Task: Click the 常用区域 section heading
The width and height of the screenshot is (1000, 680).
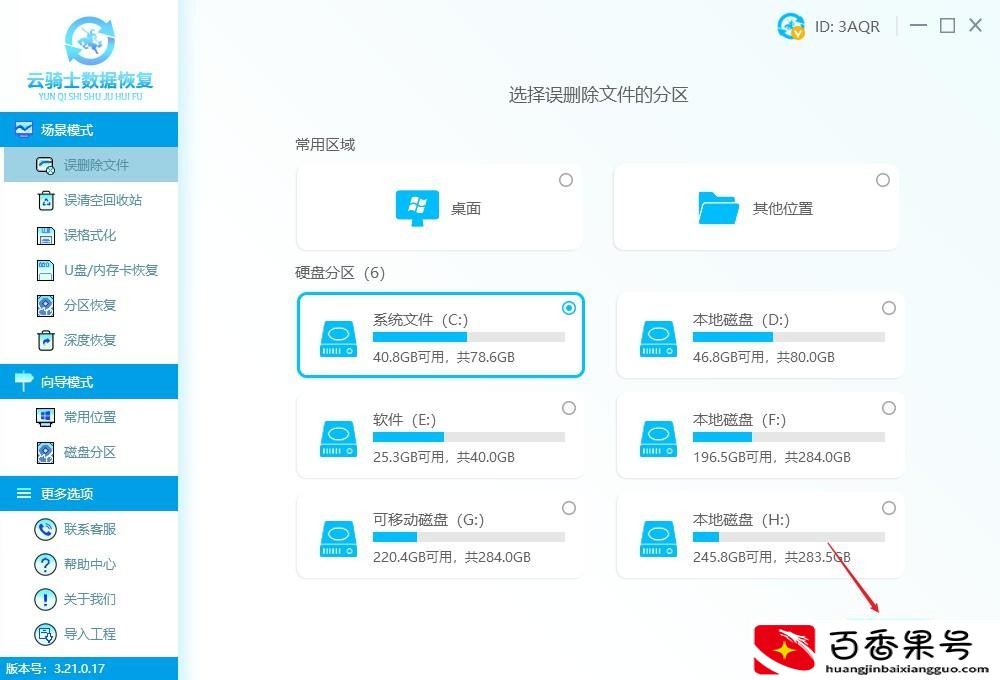Action: coord(325,145)
